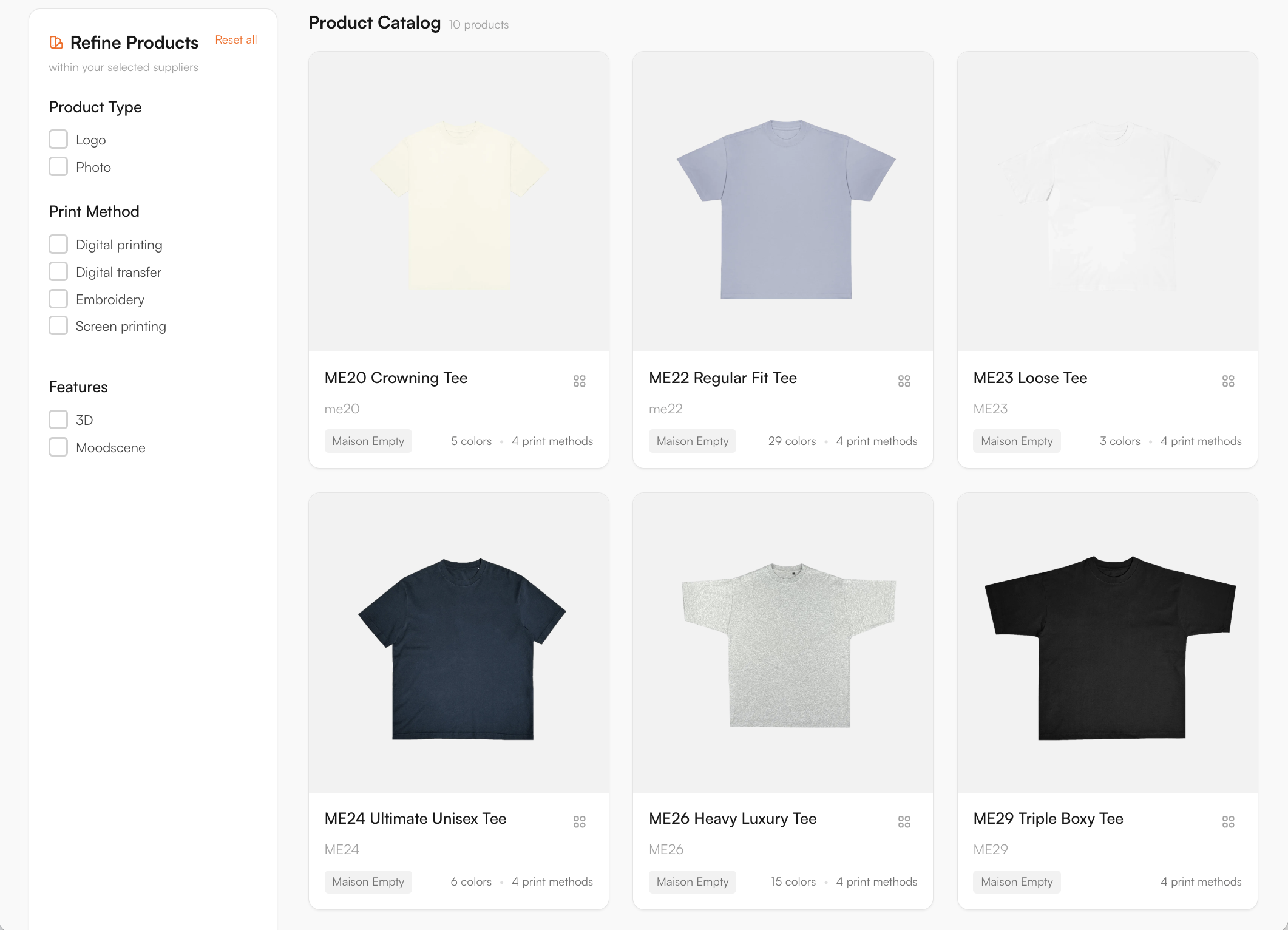Open the ME20 Crowning Tee product title

[396, 378]
